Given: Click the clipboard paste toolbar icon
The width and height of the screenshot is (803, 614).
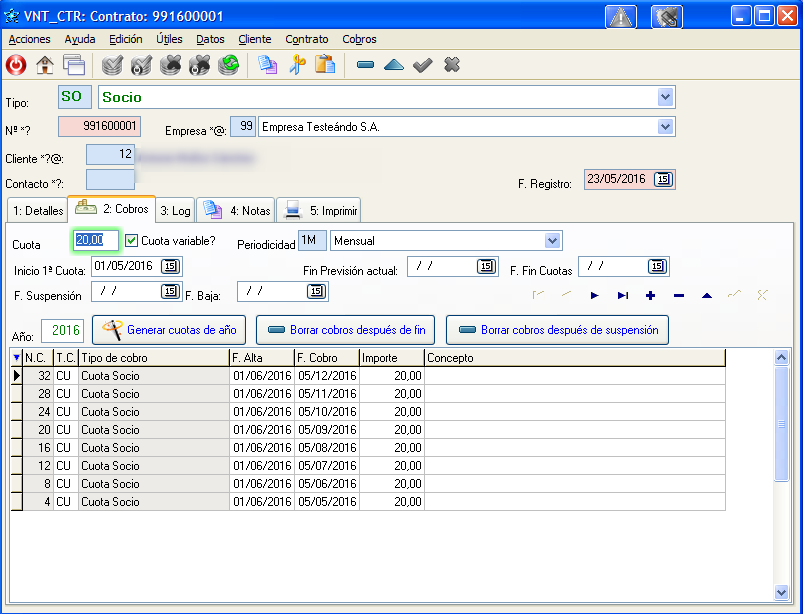Looking at the screenshot, I should click(x=325, y=65).
